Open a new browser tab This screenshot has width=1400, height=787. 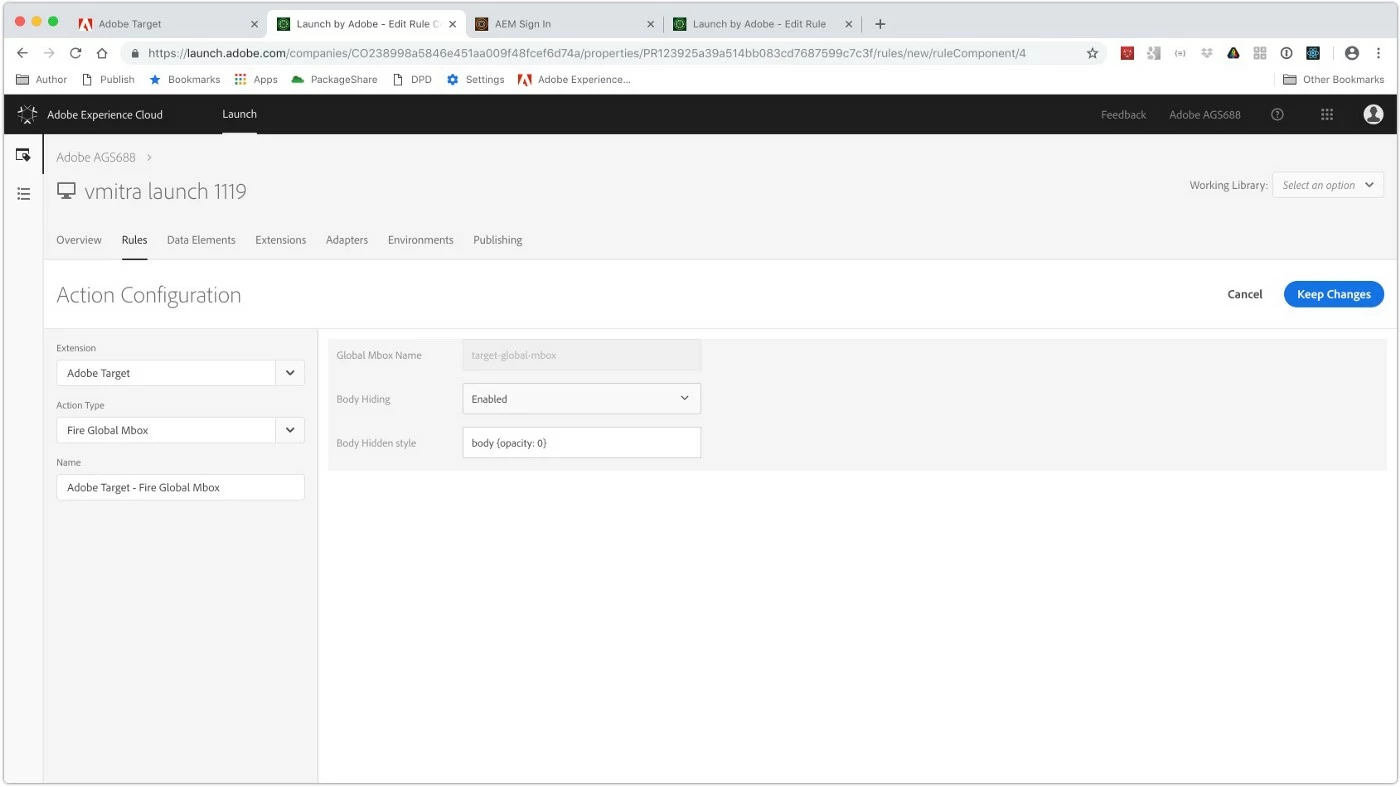880,24
